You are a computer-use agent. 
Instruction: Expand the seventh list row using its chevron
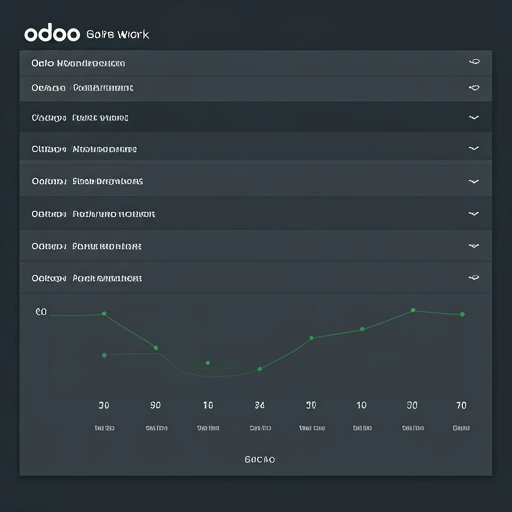[x=474, y=246]
